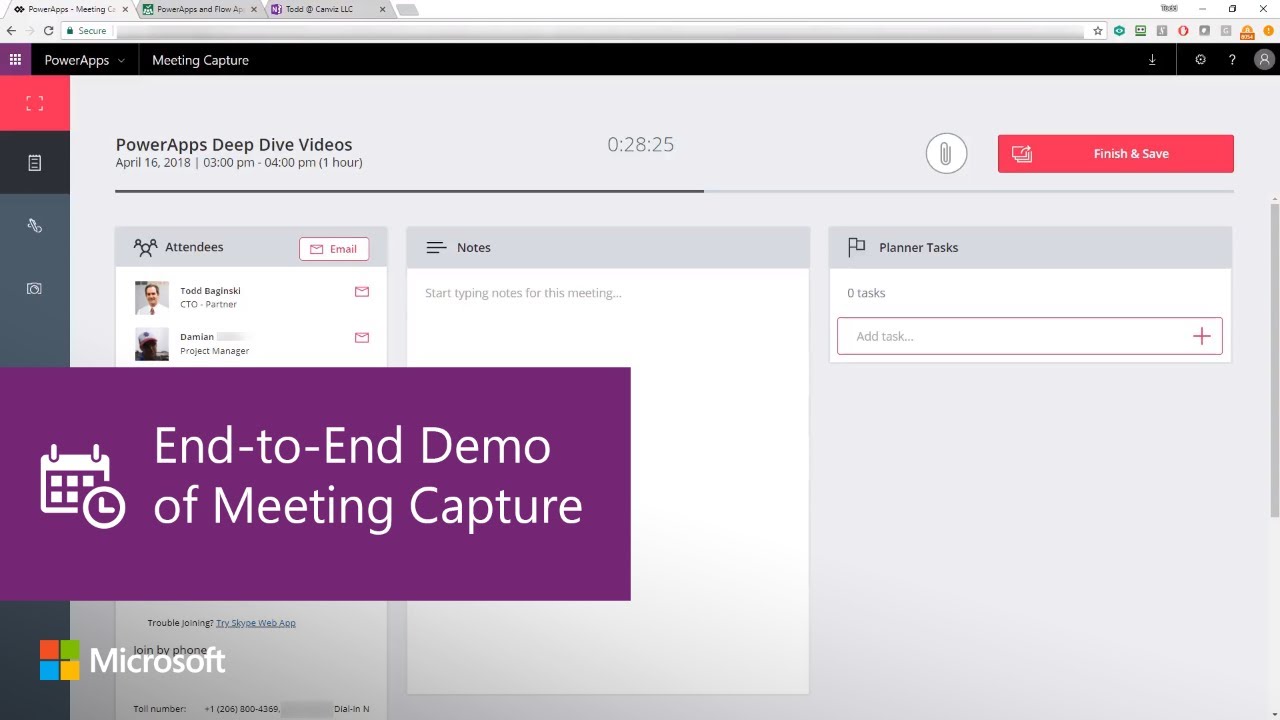Screen dimensions: 1280x720
Task: Open the PowerApps app launcher waffle
Action: (x=15, y=60)
